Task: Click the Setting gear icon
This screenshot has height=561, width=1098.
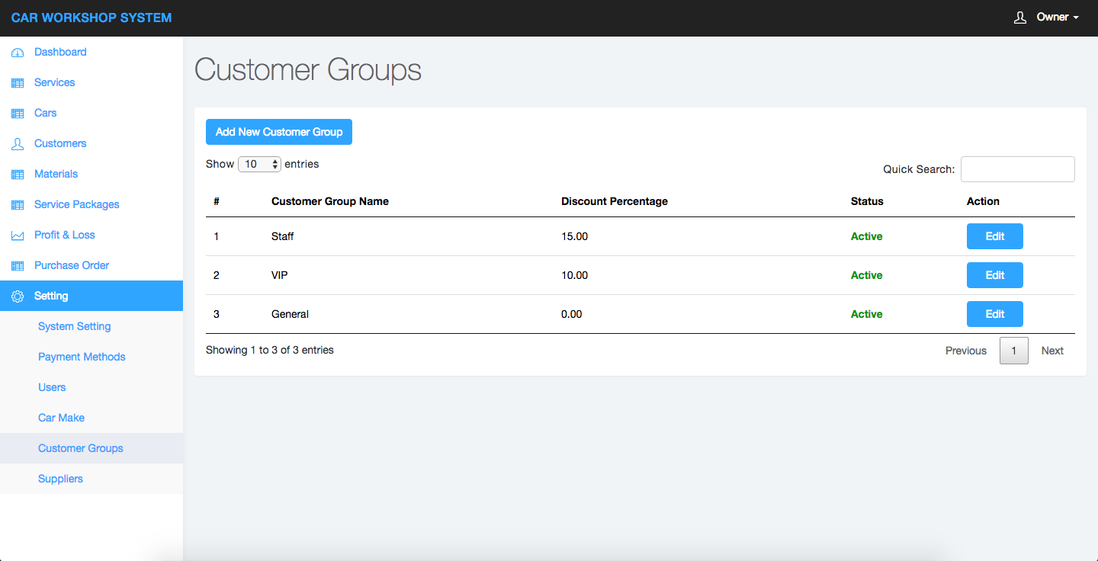Action: pos(17,296)
